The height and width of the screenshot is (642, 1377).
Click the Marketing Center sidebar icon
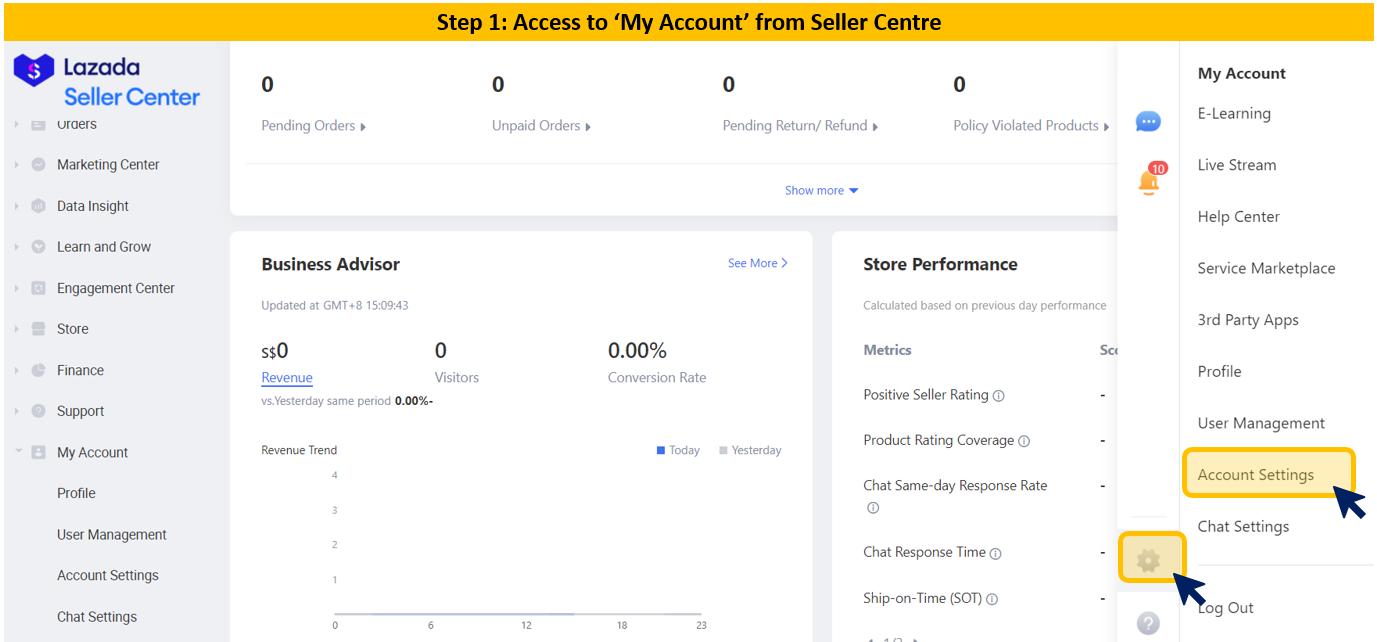[x=38, y=165]
